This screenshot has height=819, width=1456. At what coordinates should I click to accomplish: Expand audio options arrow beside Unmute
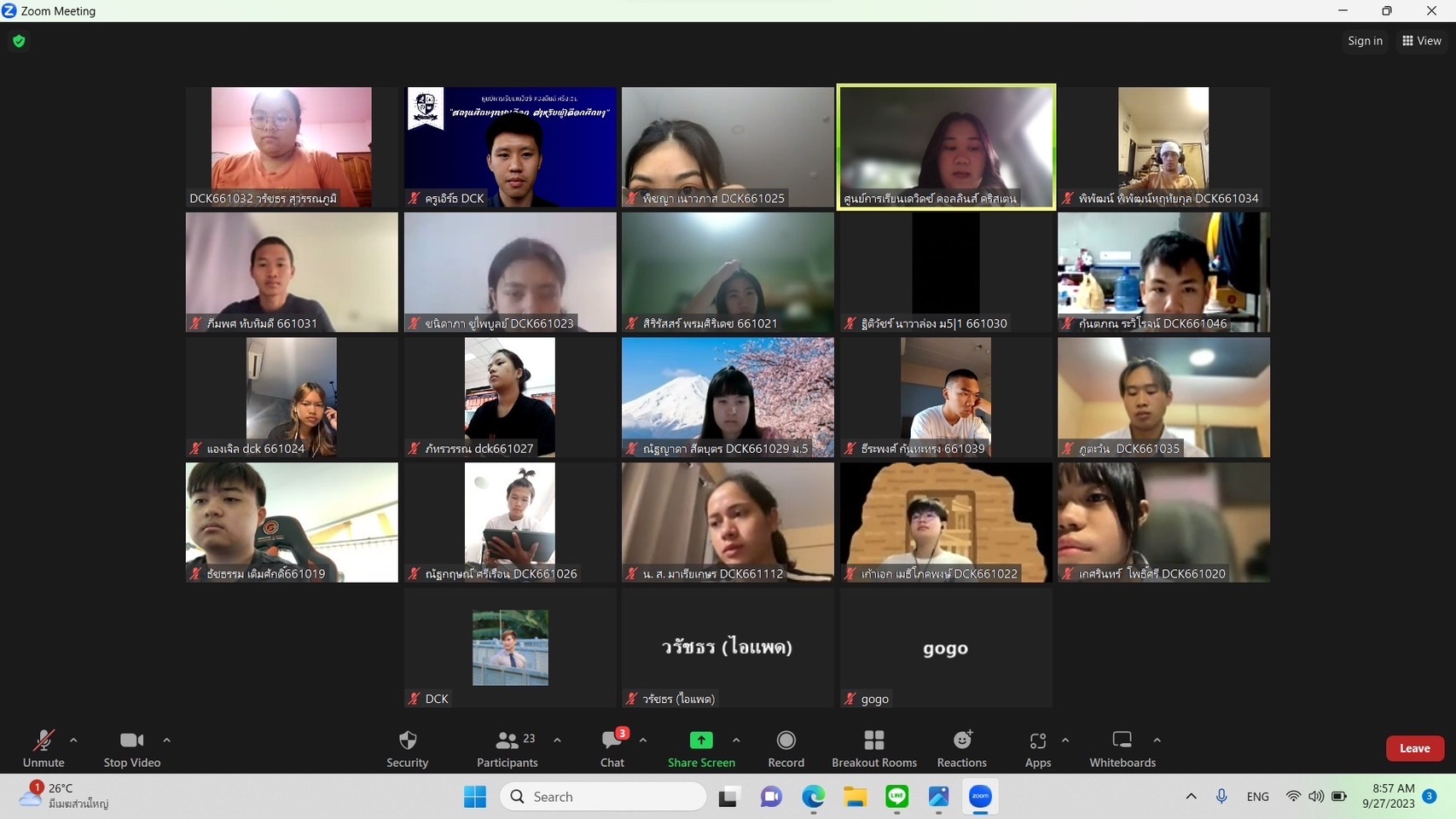tap(73, 741)
